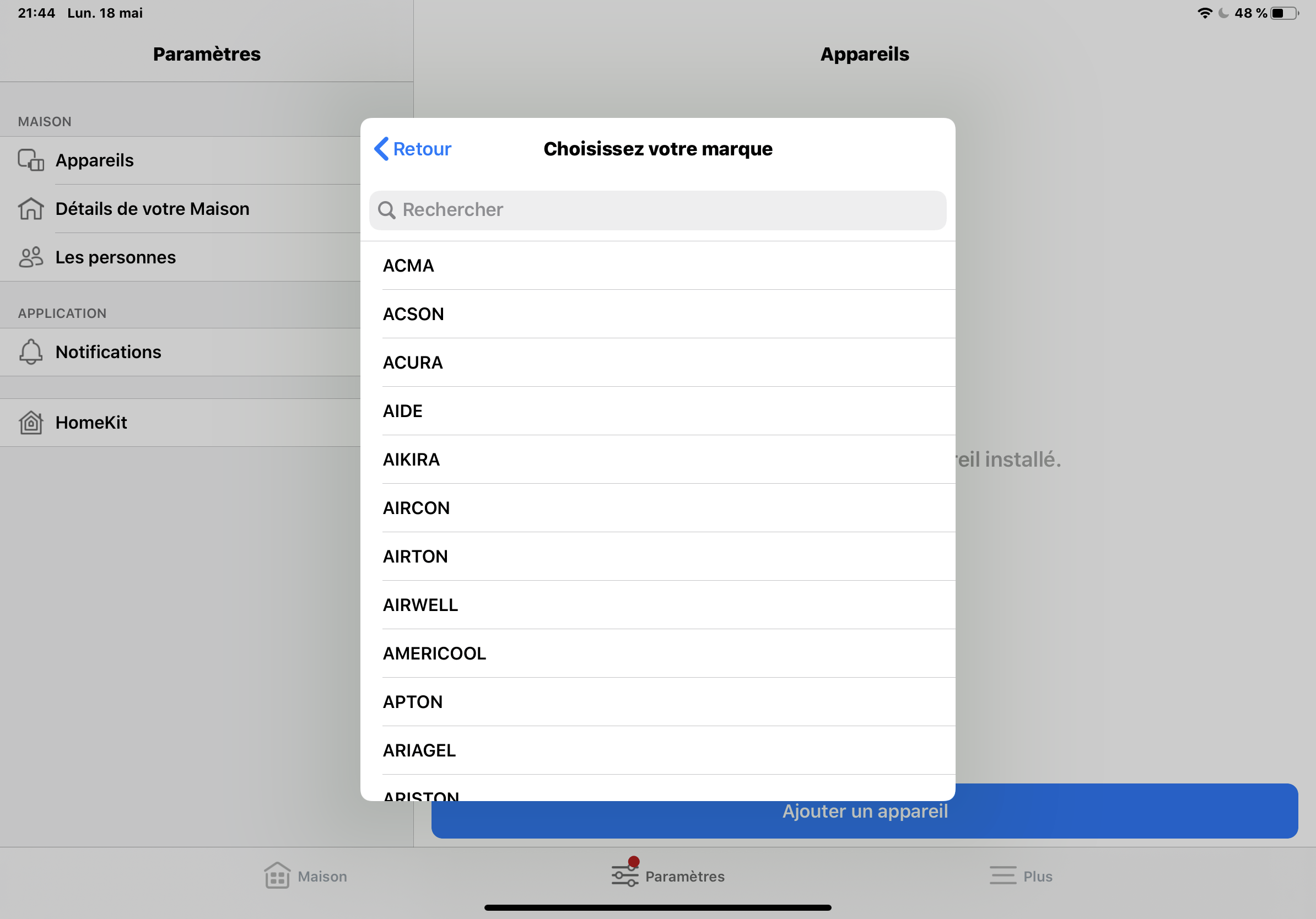
Task: Choose ACURA from the brand list
Action: point(657,363)
